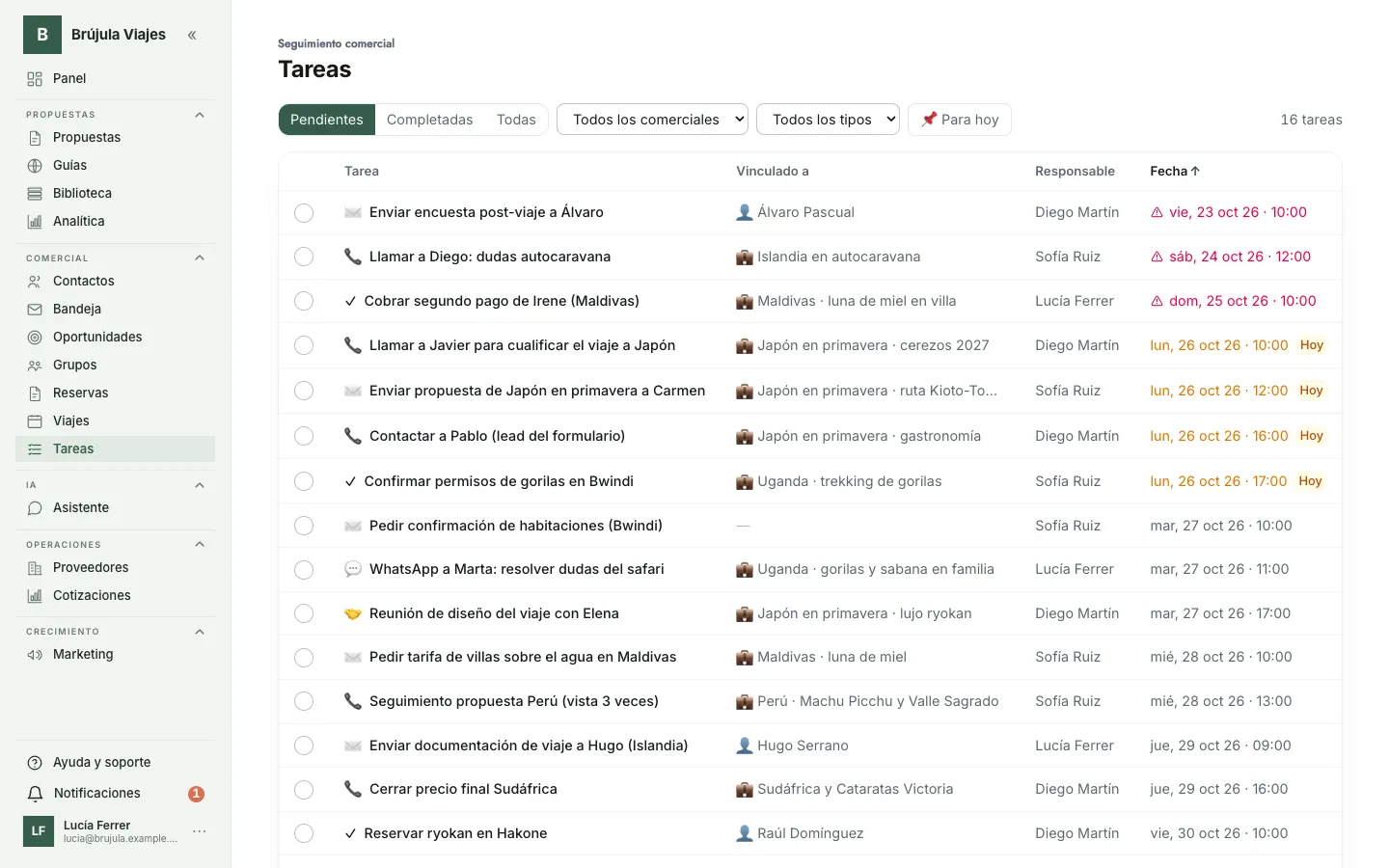
Task: Check the 'Cerrar precio final Sudáfrica' task
Action: [304, 790]
